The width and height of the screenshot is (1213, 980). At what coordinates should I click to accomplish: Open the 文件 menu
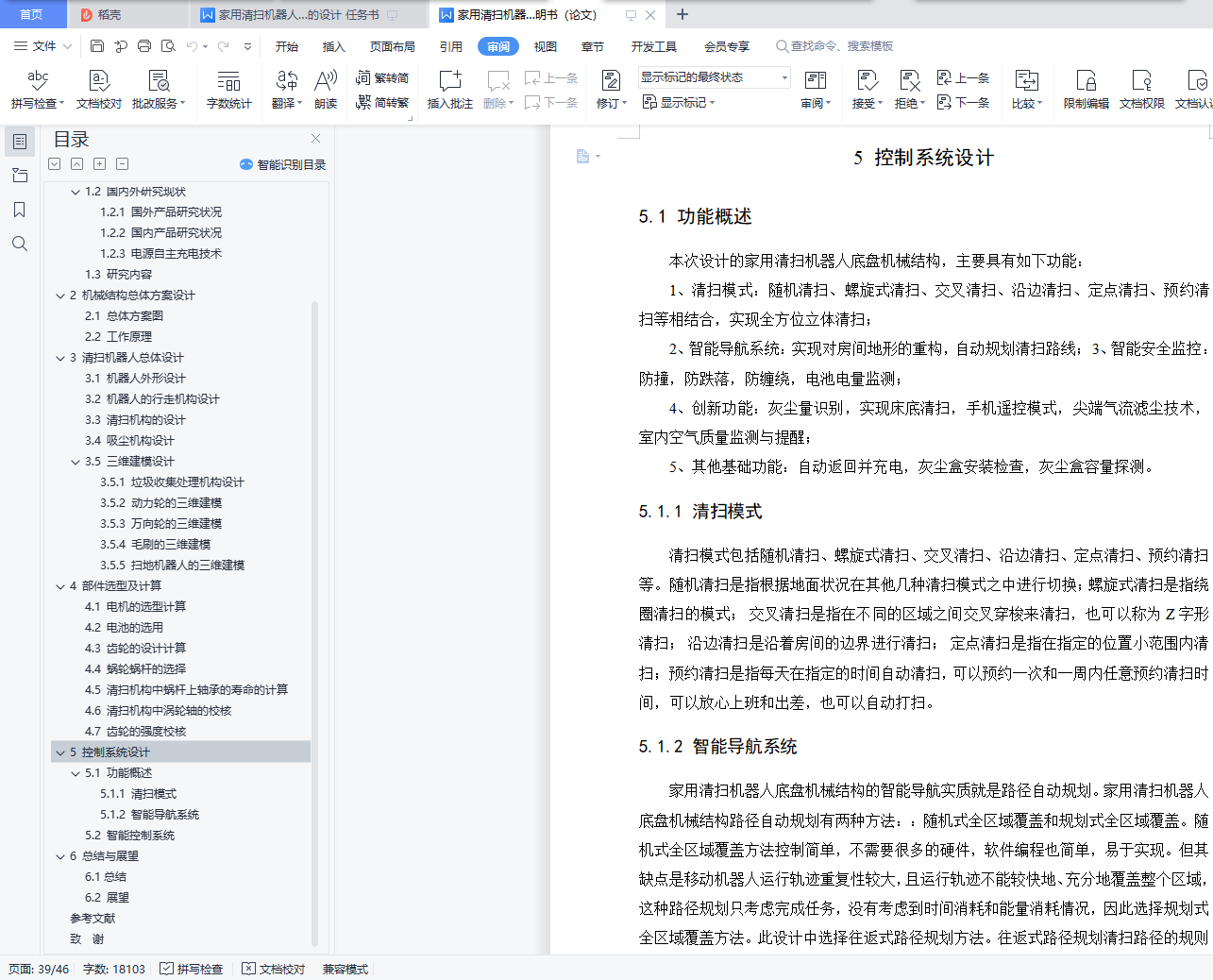point(42,46)
